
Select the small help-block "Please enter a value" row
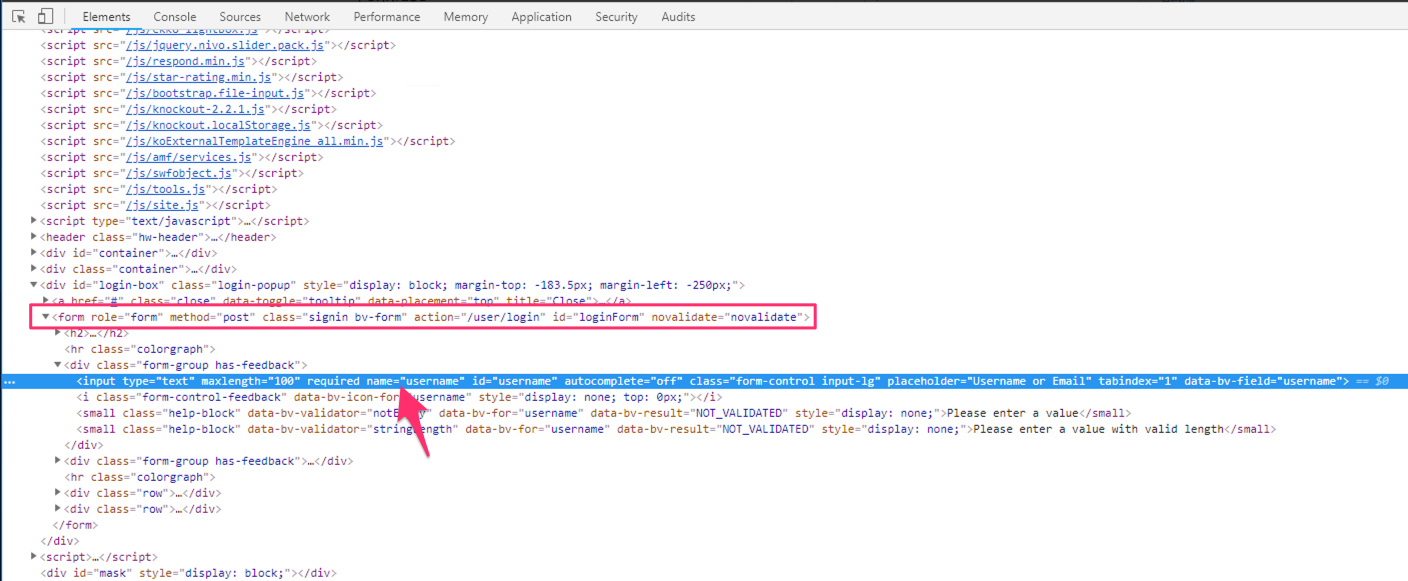[604, 413]
